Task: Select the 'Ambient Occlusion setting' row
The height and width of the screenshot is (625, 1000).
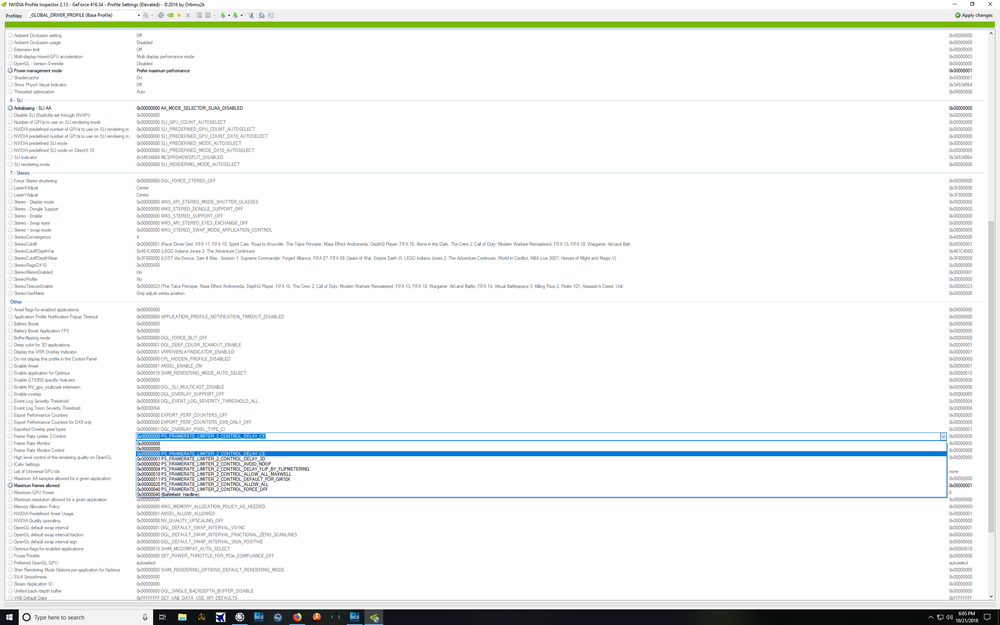Action: tap(497, 36)
